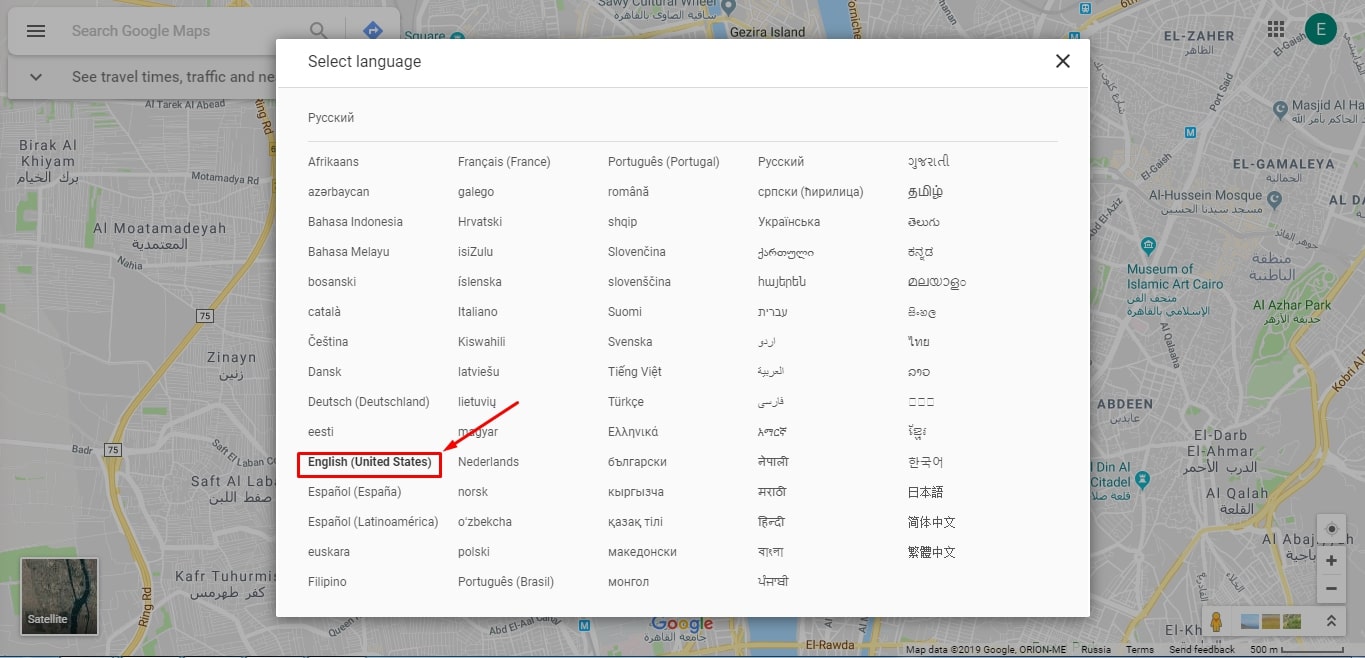
Task: Choose polski language
Action: [x=474, y=552]
